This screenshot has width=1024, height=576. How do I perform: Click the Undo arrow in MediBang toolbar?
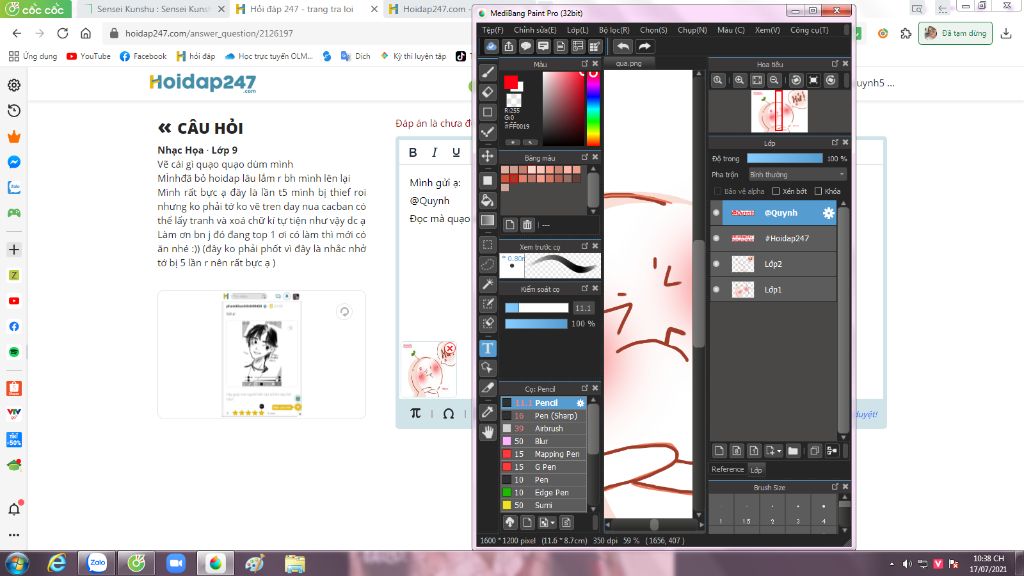click(x=623, y=46)
